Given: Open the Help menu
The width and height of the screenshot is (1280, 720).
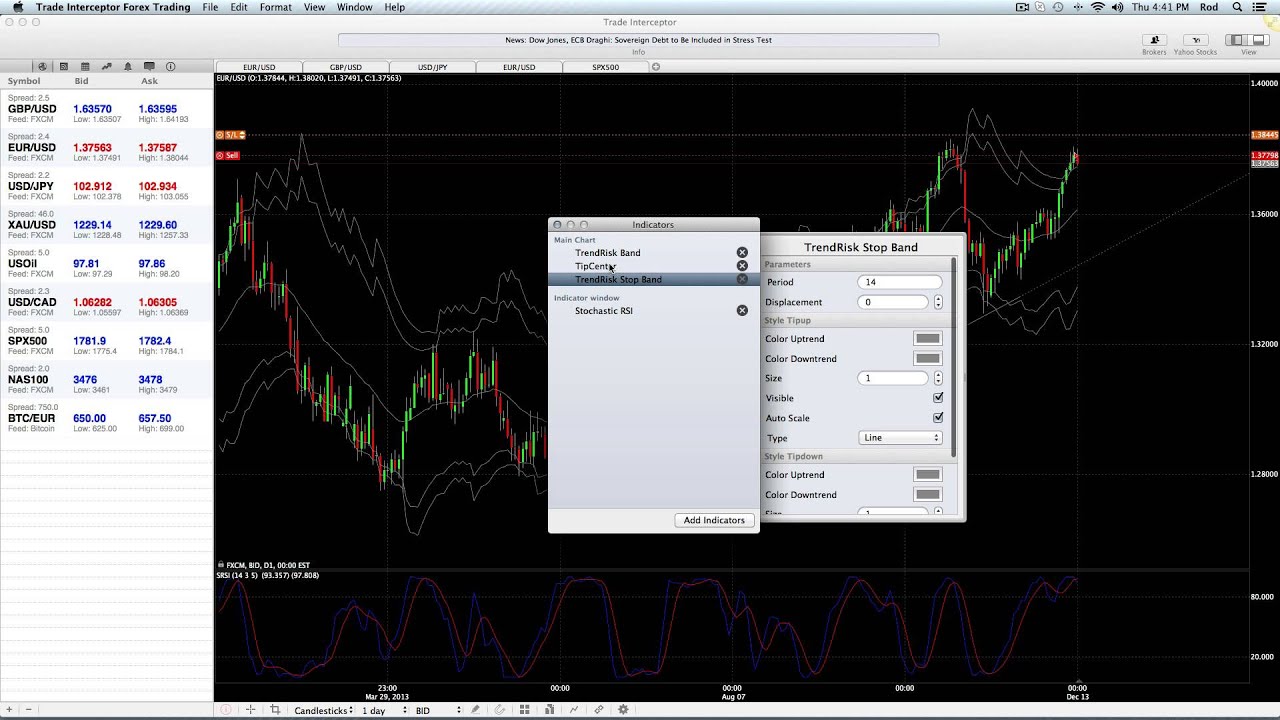Looking at the screenshot, I should coord(395,7).
